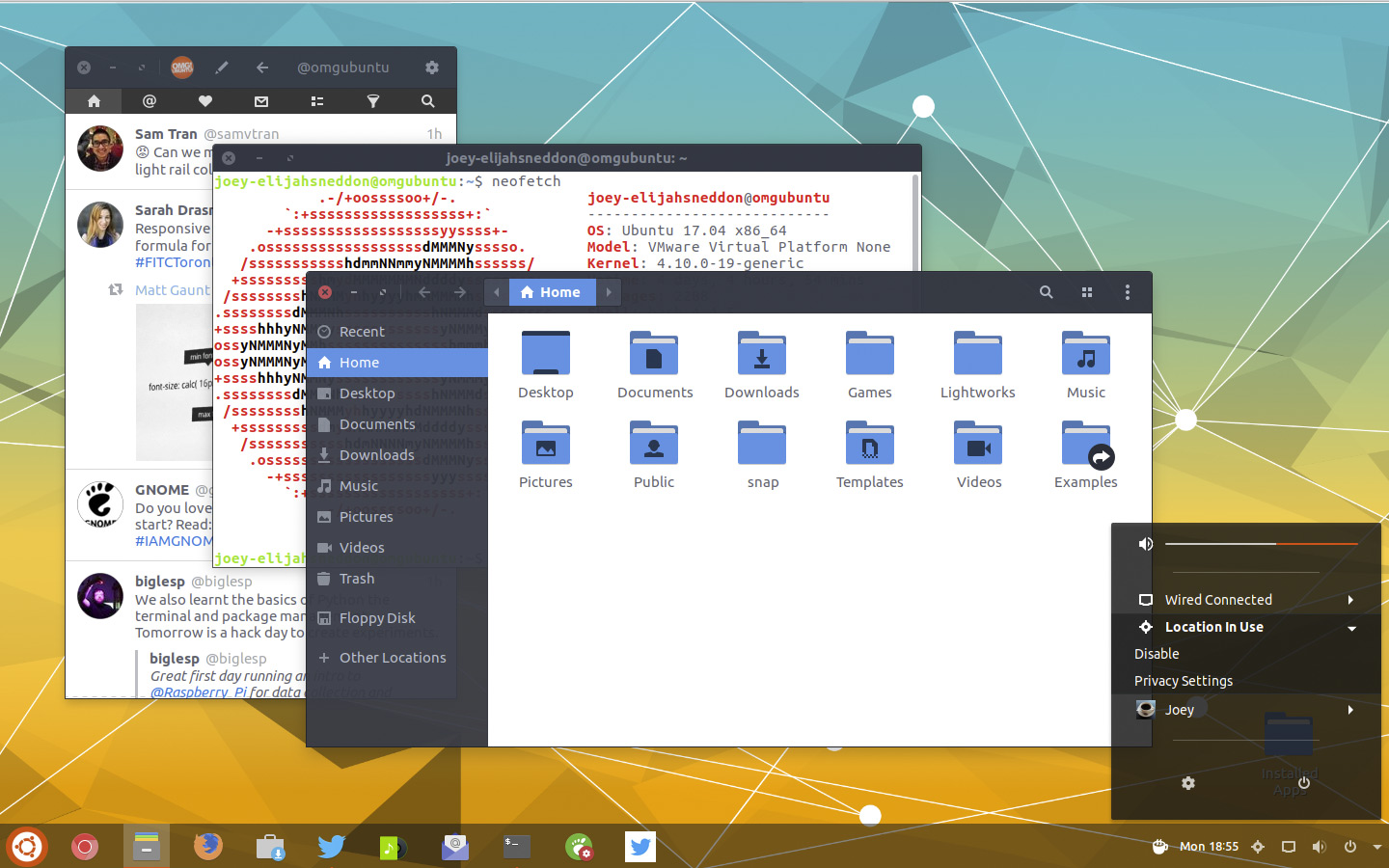Select Other Locations in the sidebar

[x=392, y=658]
